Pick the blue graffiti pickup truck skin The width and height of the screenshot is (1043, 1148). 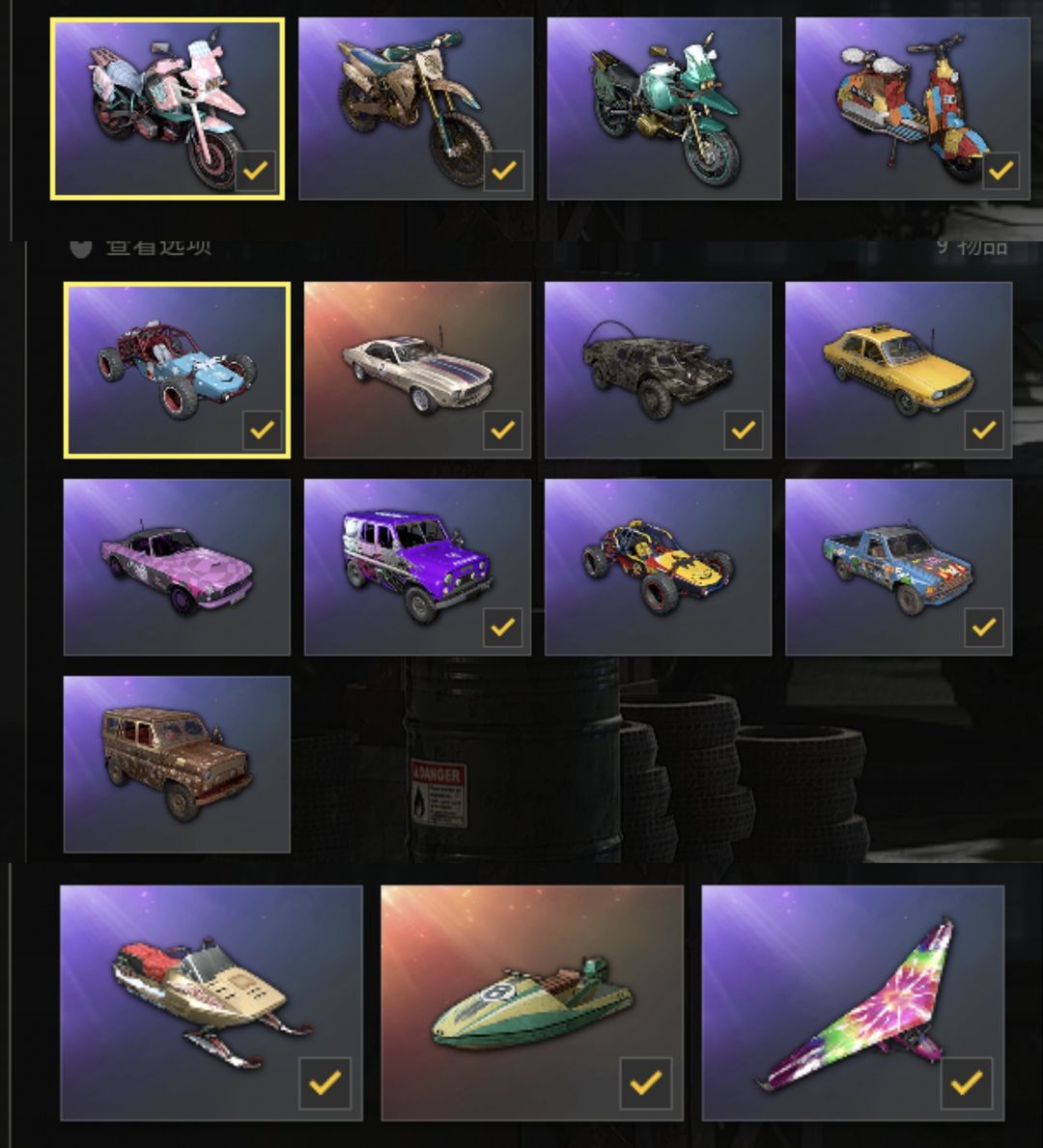coord(899,567)
